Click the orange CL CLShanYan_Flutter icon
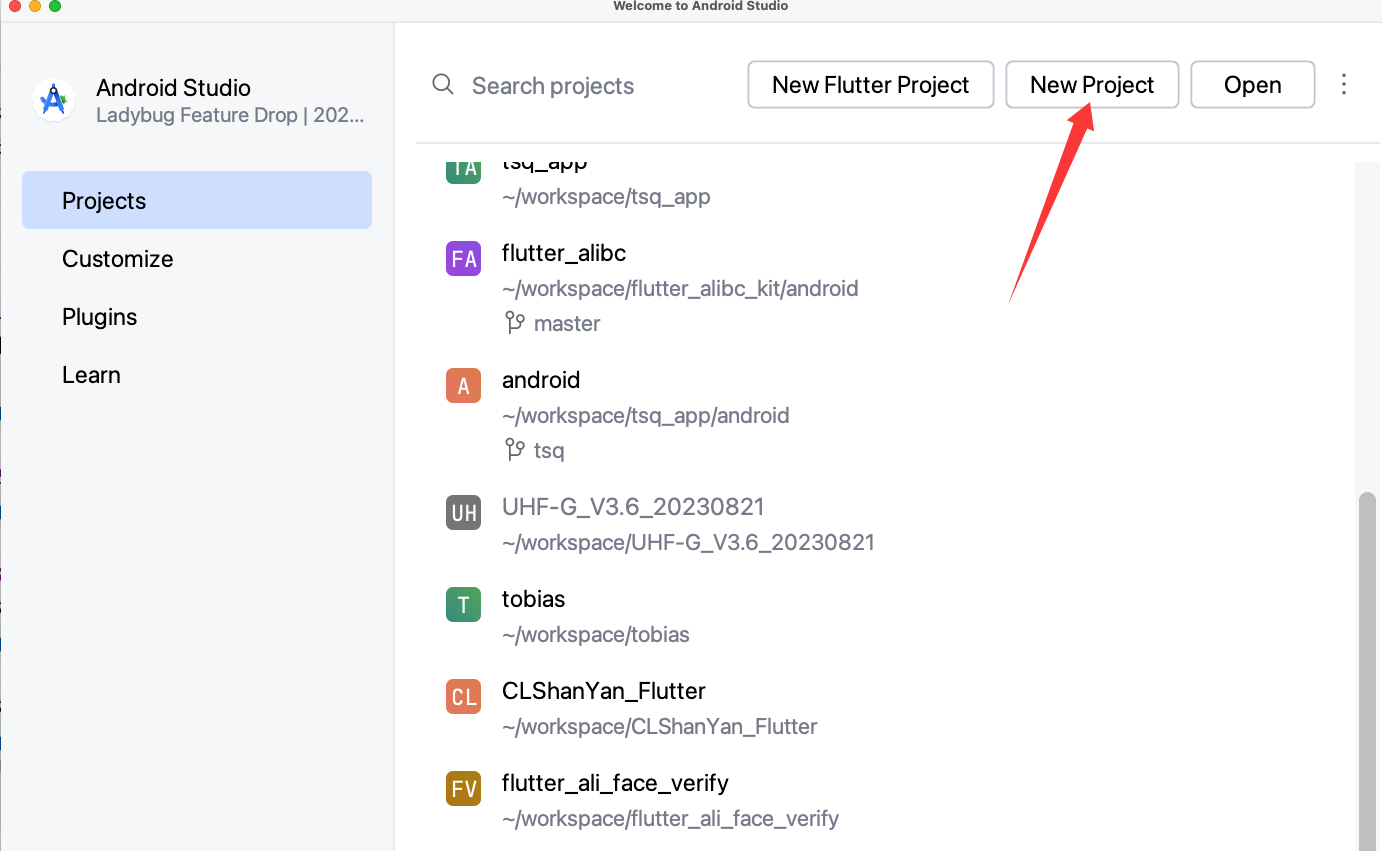The height and width of the screenshot is (851, 1382). (x=463, y=697)
